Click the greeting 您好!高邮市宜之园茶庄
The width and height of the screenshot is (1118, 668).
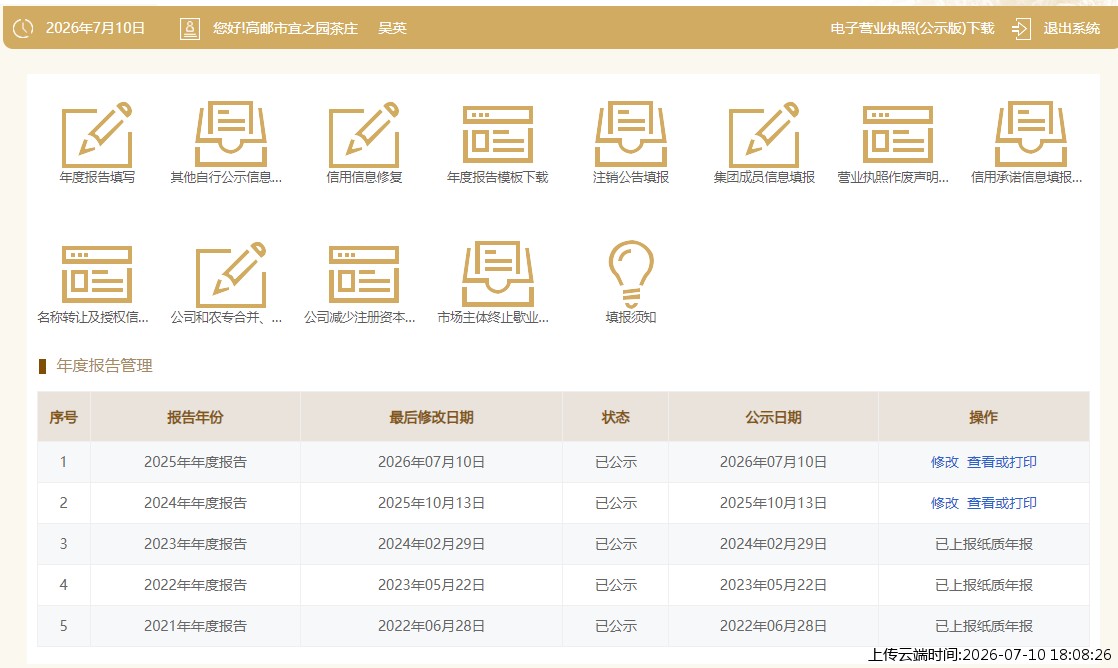(285, 29)
